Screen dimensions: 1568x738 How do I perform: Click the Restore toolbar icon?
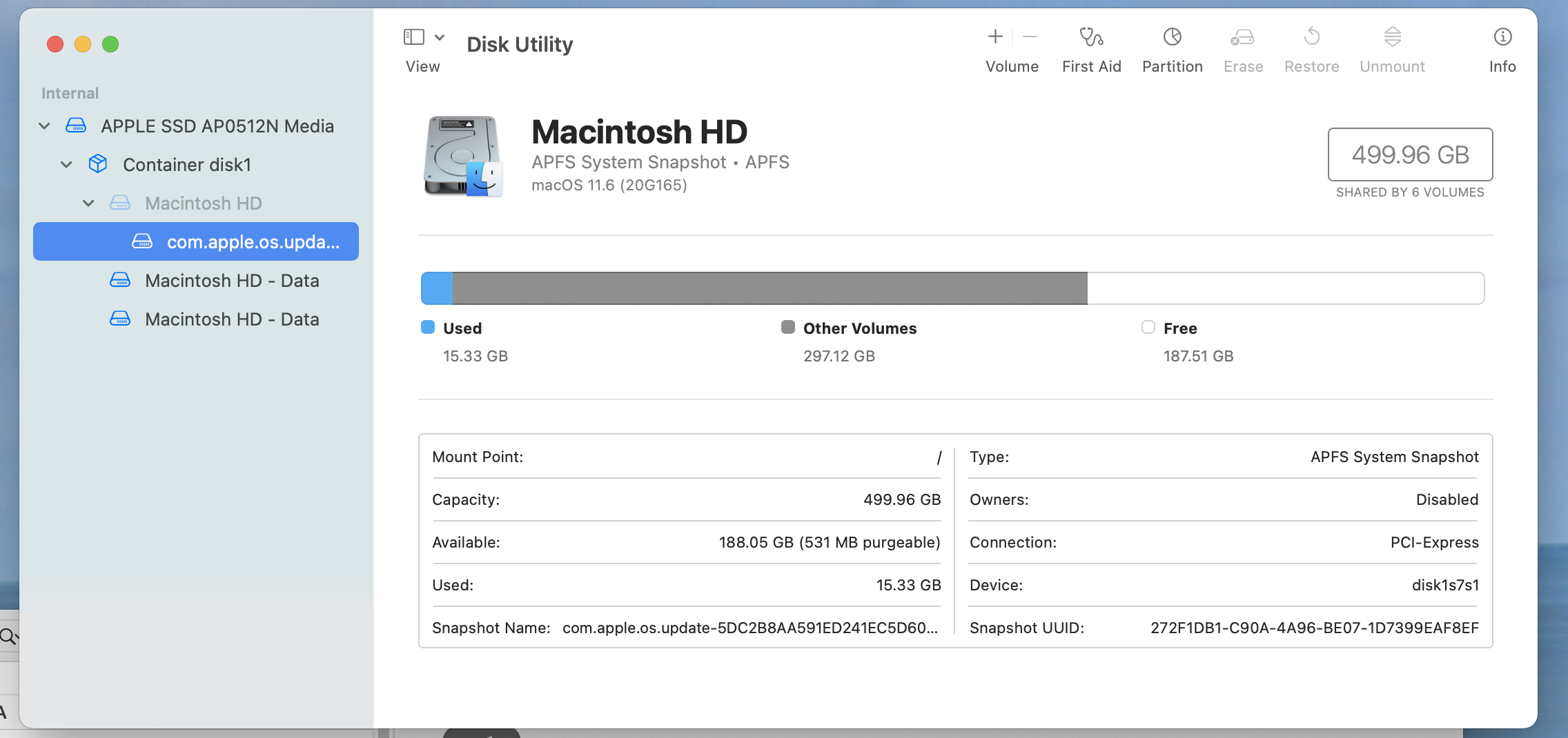coord(1311,37)
